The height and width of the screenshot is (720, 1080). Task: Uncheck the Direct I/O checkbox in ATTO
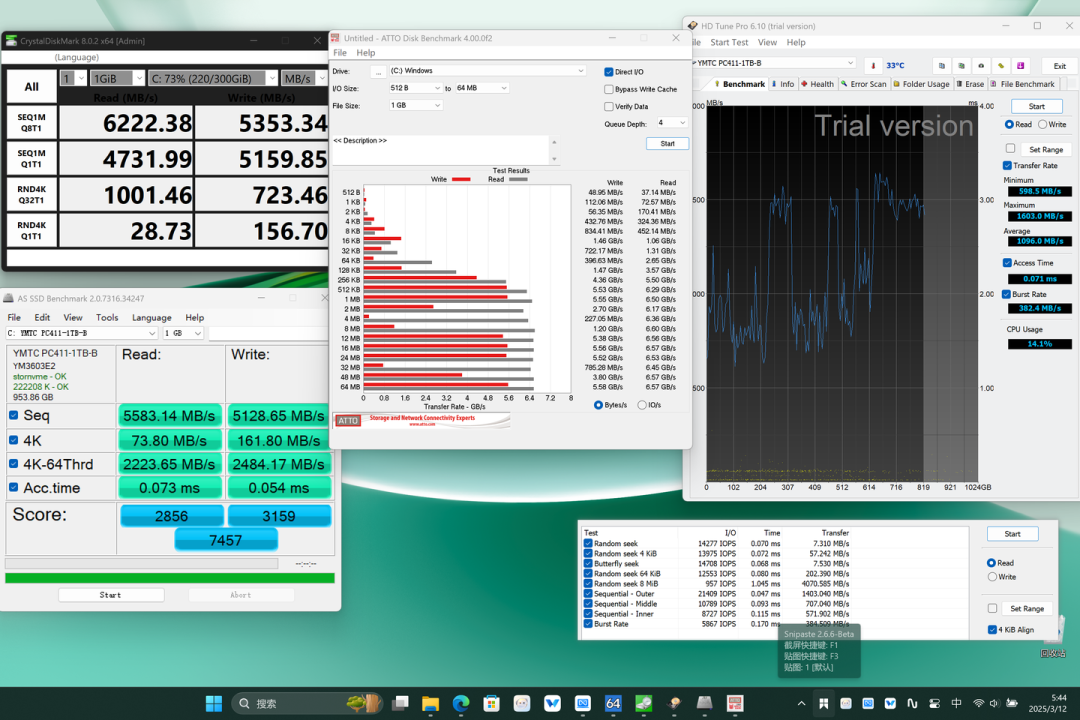(609, 72)
